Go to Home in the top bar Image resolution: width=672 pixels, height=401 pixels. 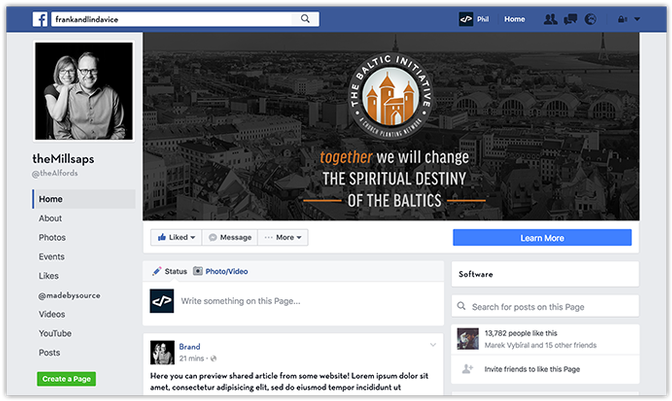(514, 19)
